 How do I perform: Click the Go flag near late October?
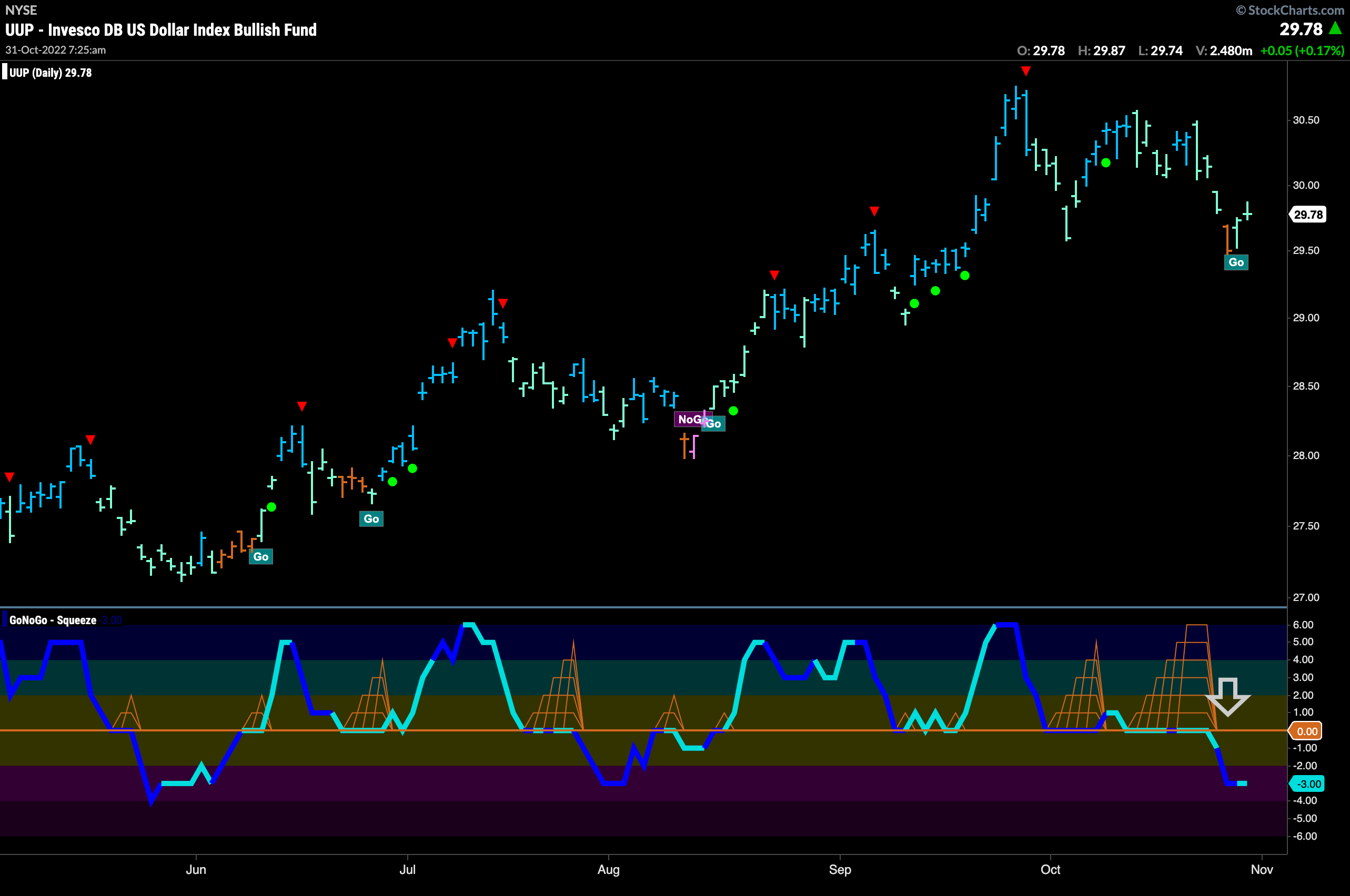pos(1236,262)
